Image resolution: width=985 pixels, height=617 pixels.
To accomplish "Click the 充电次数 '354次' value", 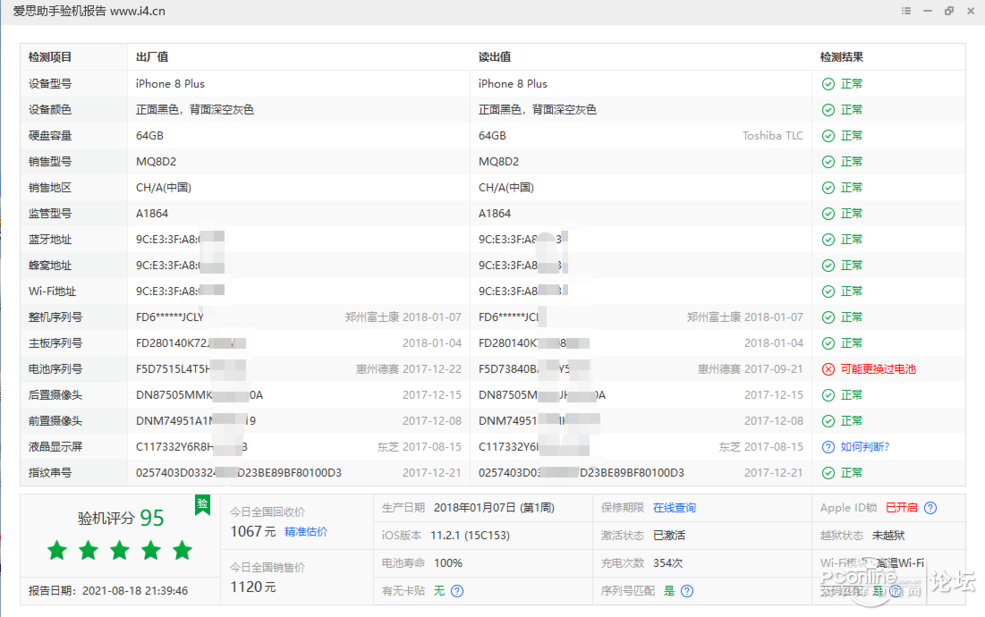I will click(x=668, y=563).
